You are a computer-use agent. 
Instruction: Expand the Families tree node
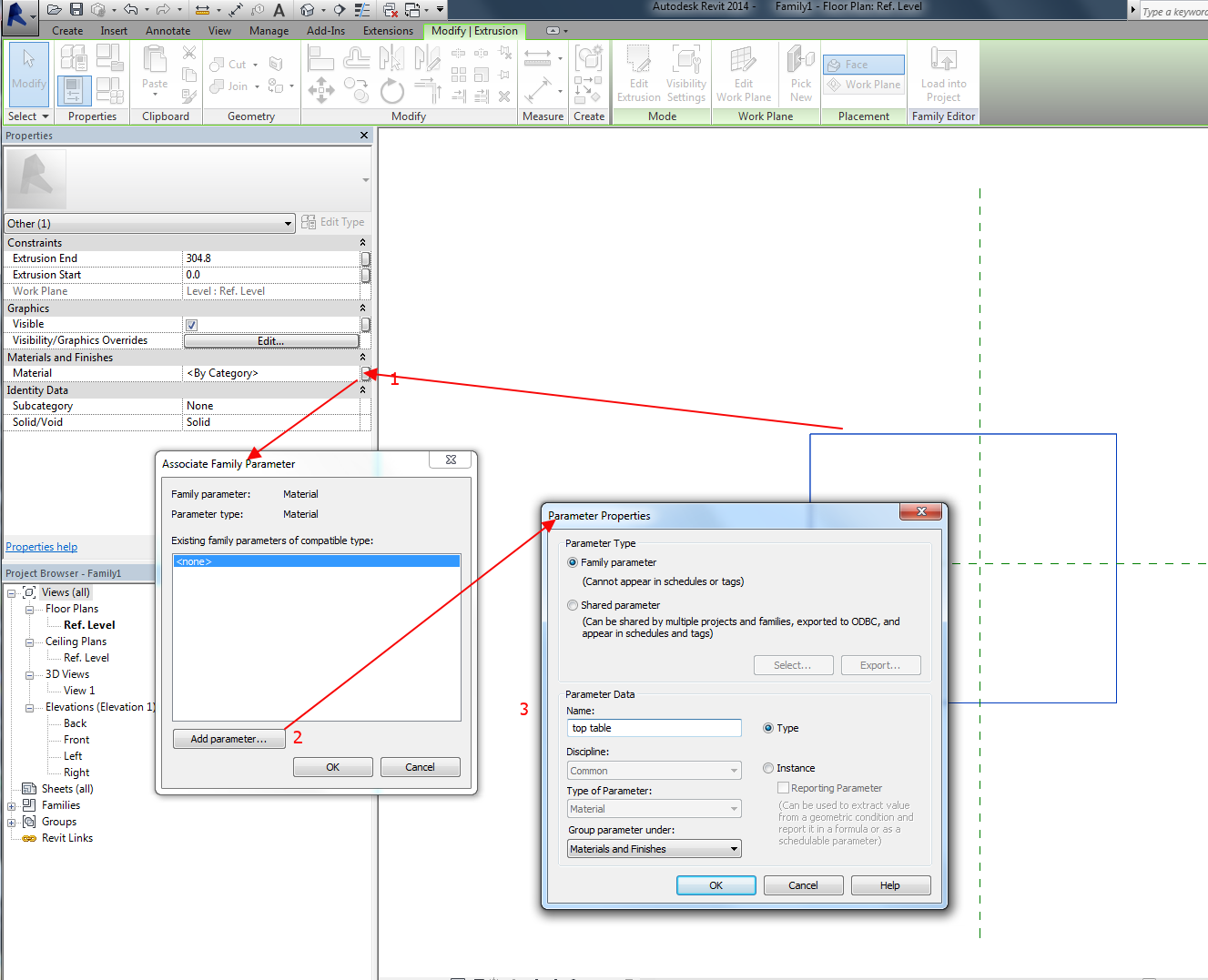12,806
